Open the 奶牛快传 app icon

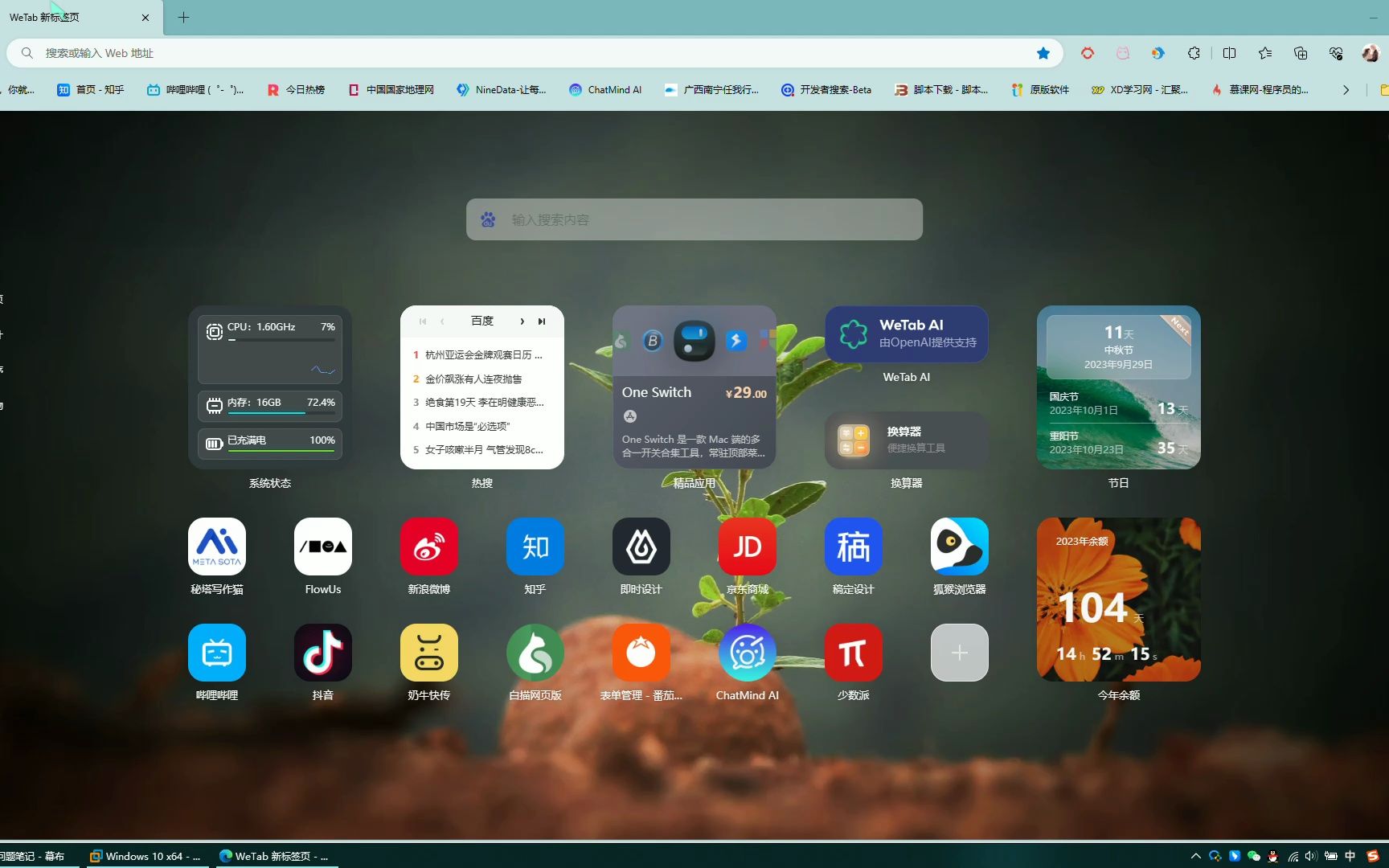click(429, 653)
